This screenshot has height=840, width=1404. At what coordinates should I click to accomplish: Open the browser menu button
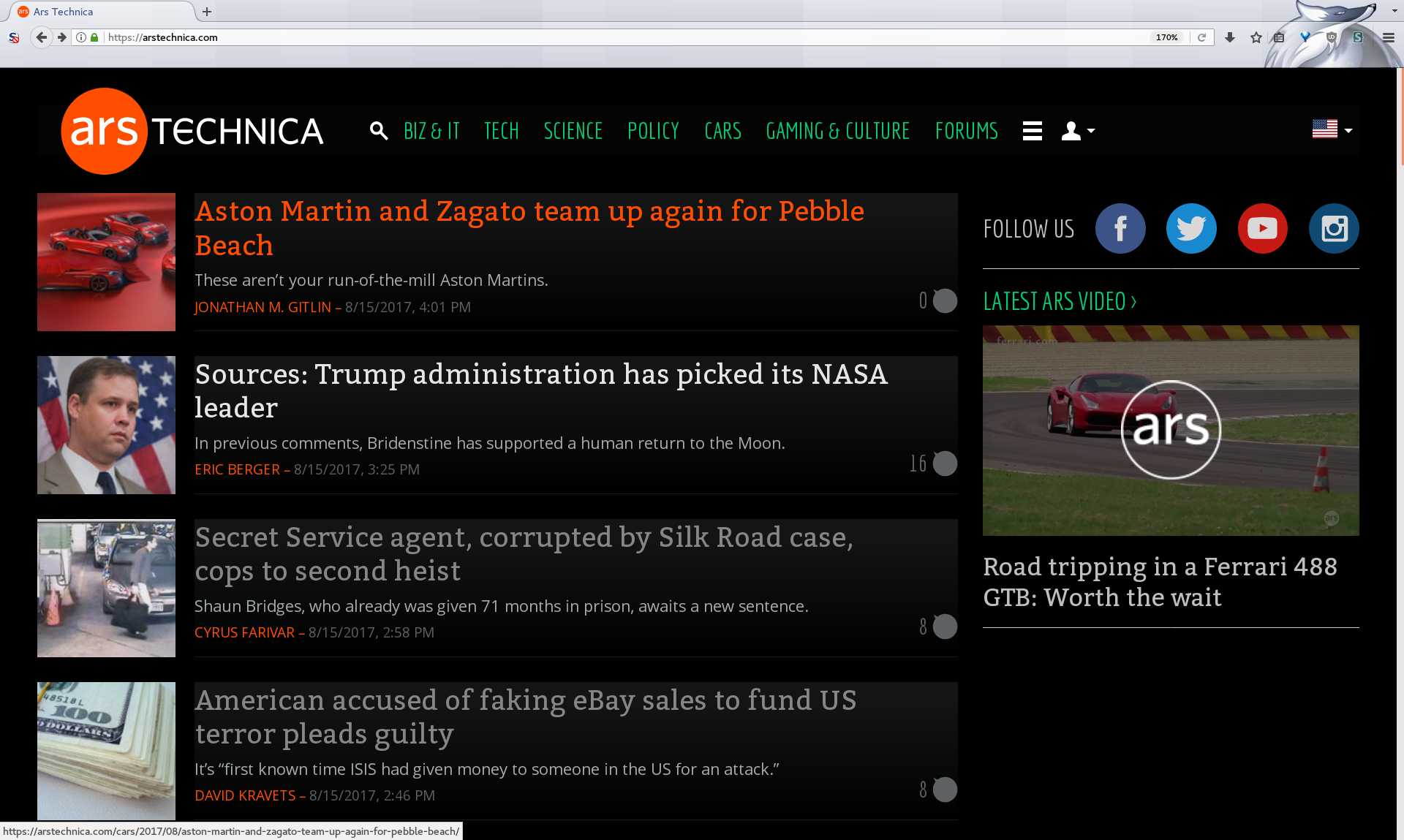click(x=1388, y=37)
